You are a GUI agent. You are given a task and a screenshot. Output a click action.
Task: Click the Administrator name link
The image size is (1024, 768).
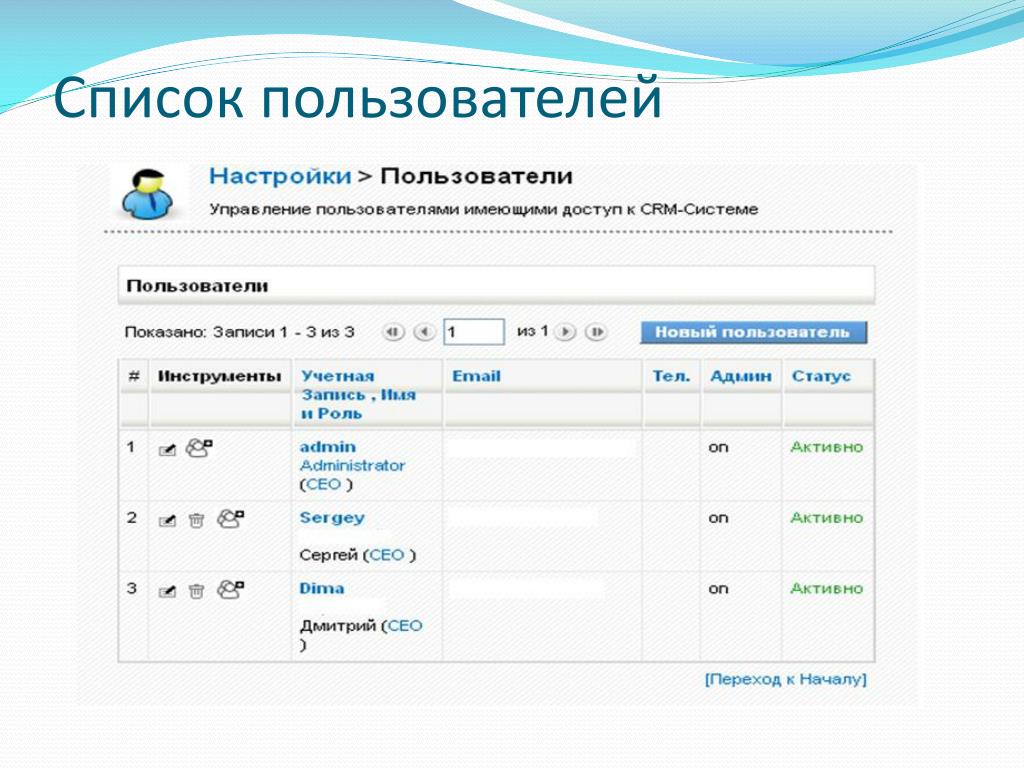point(353,466)
